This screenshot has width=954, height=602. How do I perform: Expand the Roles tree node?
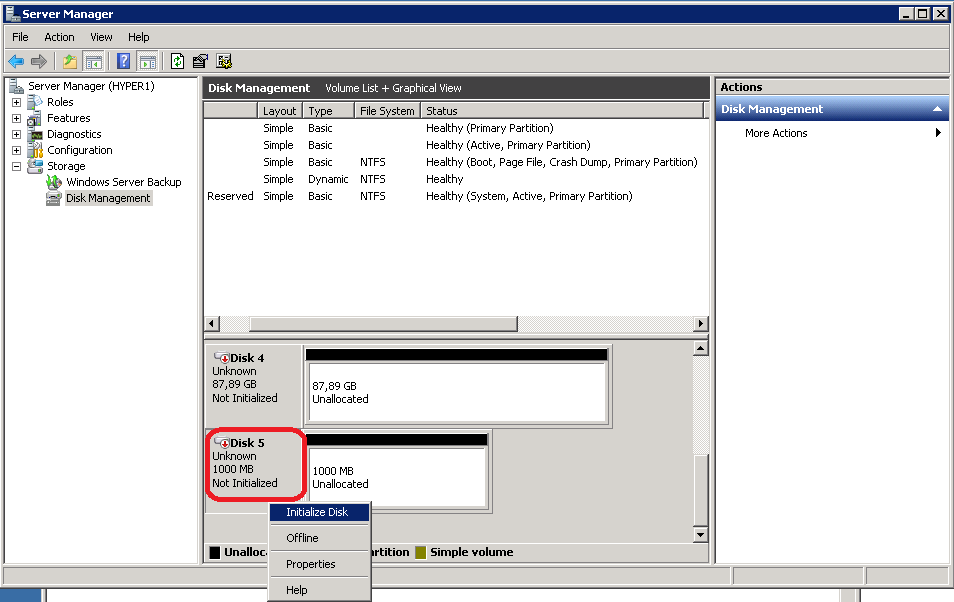pyautogui.click(x=16, y=102)
